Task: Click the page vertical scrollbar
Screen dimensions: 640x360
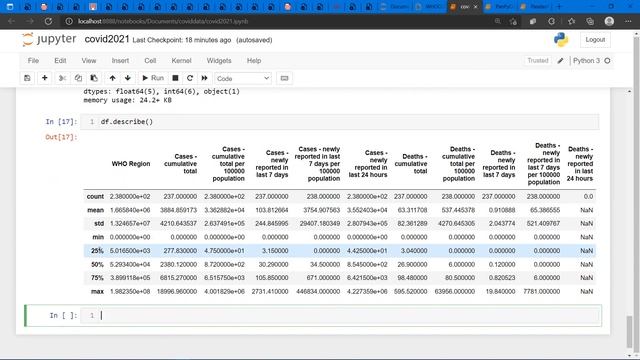Action: (x=630, y=331)
